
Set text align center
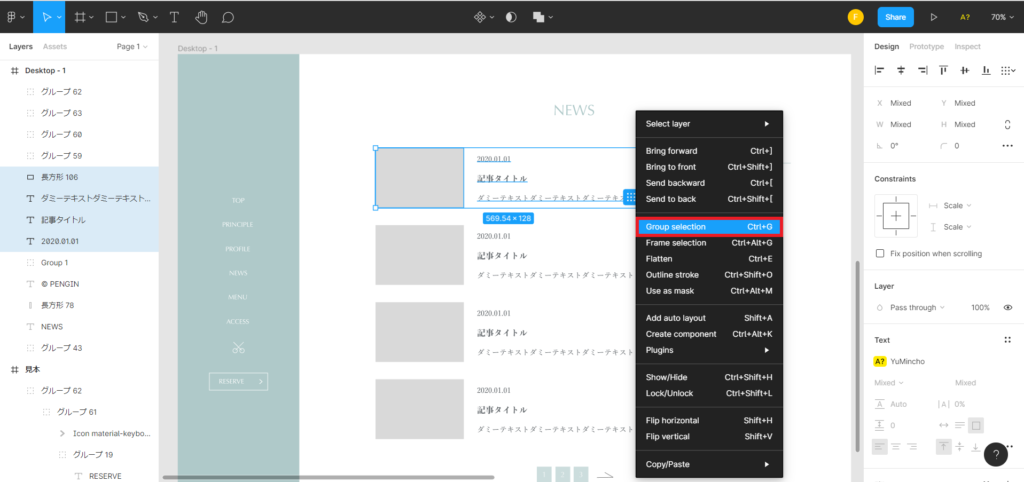coord(896,447)
